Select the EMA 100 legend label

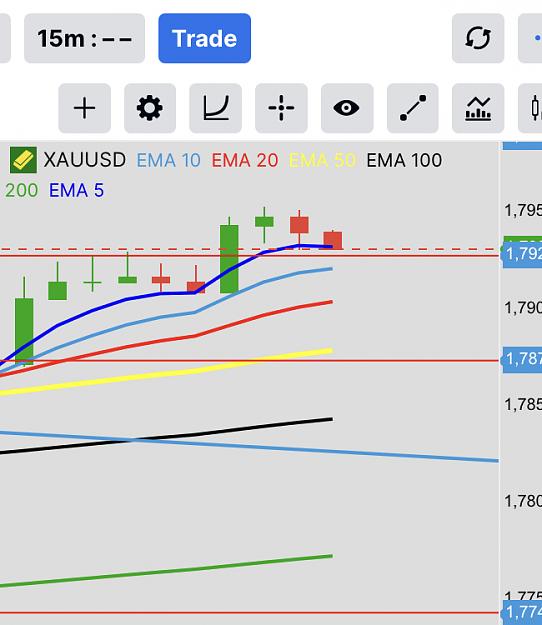point(404,160)
